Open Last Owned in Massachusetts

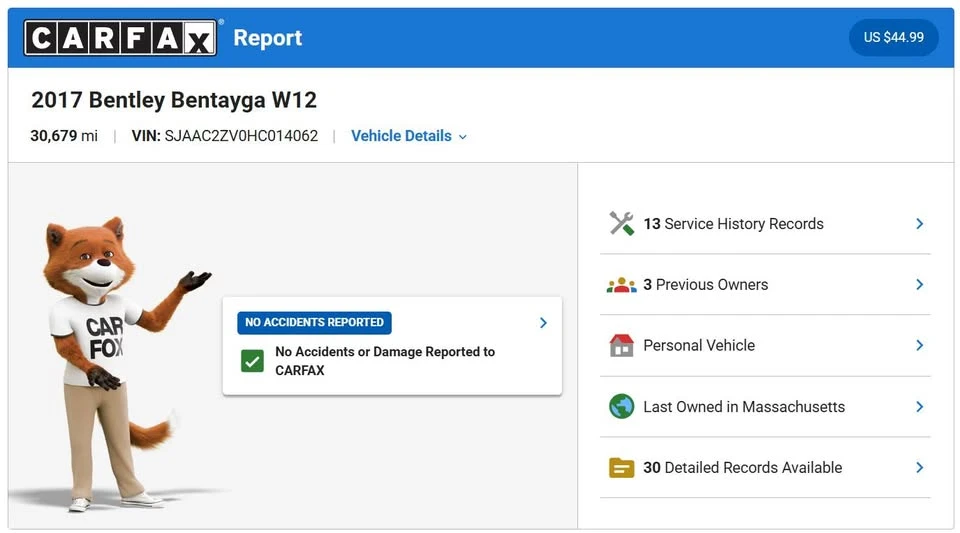(765, 406)
